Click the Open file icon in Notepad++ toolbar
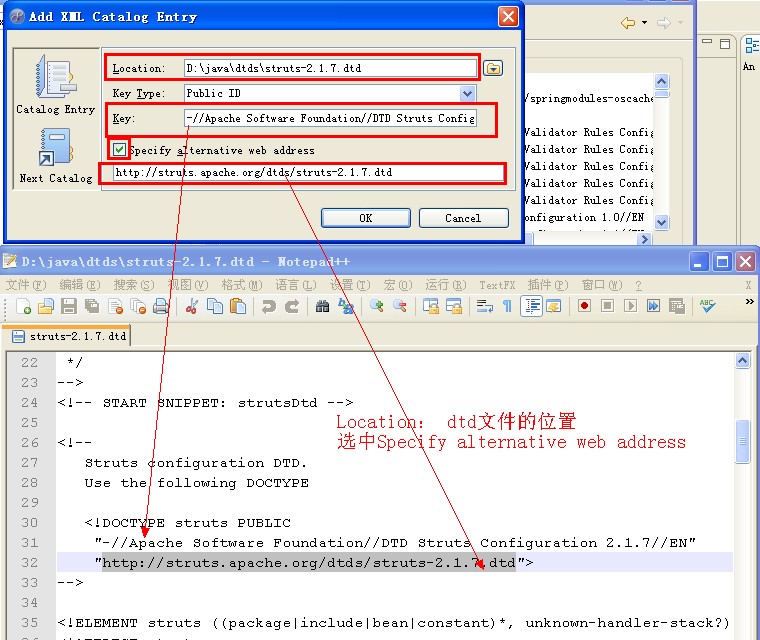The width and height of the screenshot is (760, 640). pyautogui.click(x=46, y=306)
